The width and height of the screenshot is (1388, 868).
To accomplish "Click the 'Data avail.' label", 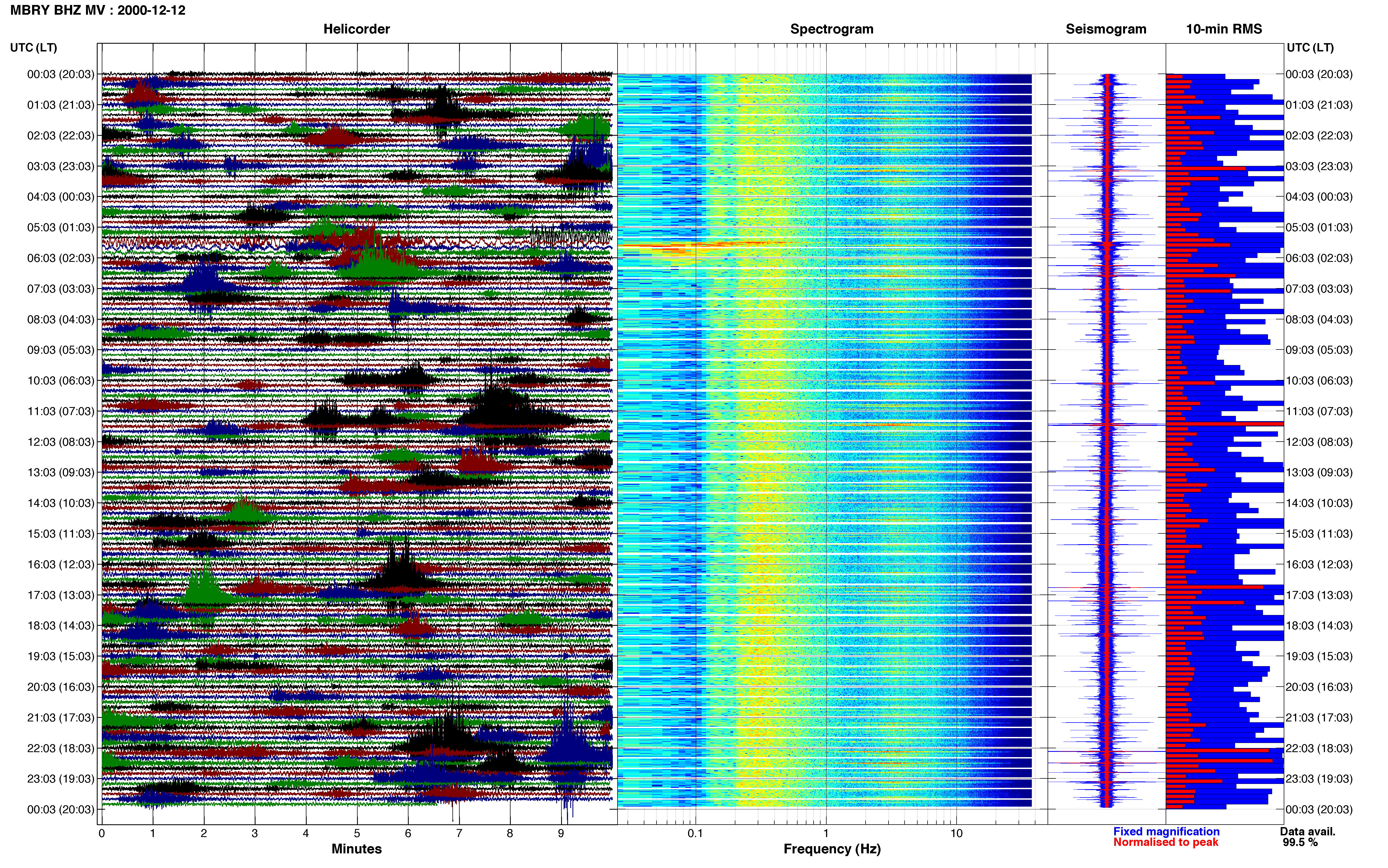I will 1308,831.
